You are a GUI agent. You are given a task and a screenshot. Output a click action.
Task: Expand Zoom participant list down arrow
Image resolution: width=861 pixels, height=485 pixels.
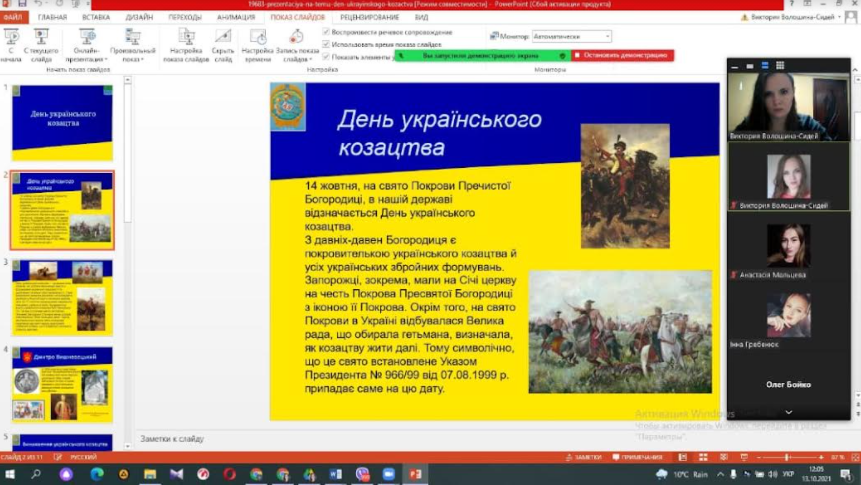[788, 411]
